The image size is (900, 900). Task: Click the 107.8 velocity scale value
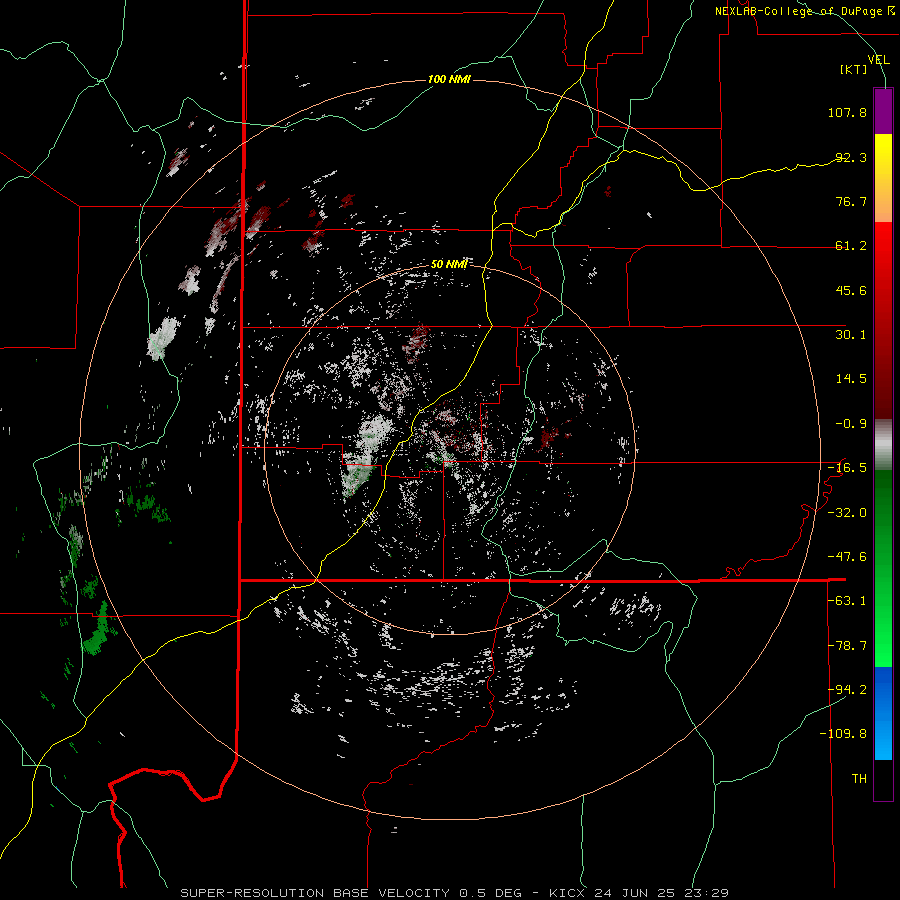pos(847,112)
